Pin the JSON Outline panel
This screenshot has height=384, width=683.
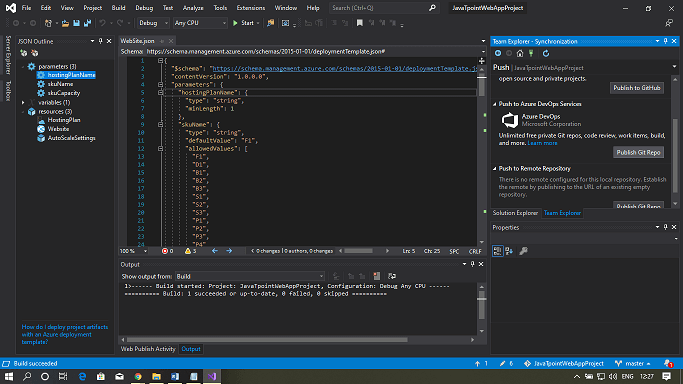pos(101,41)
